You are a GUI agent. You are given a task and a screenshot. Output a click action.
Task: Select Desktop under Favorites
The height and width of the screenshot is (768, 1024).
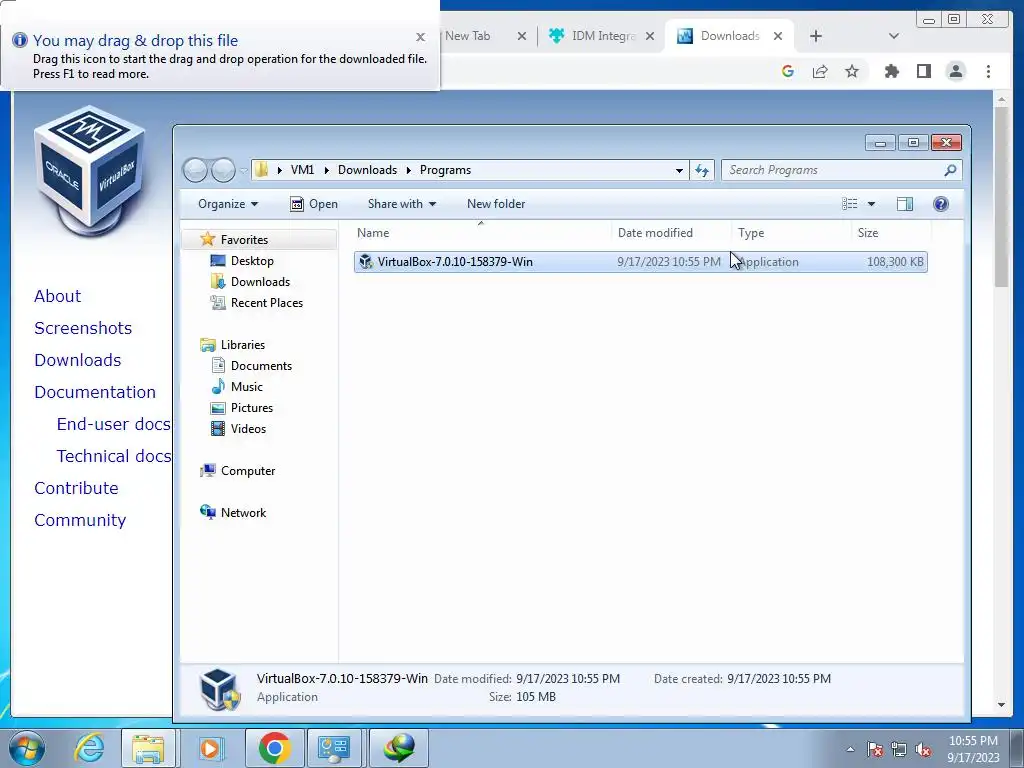(x=252, y=261)
